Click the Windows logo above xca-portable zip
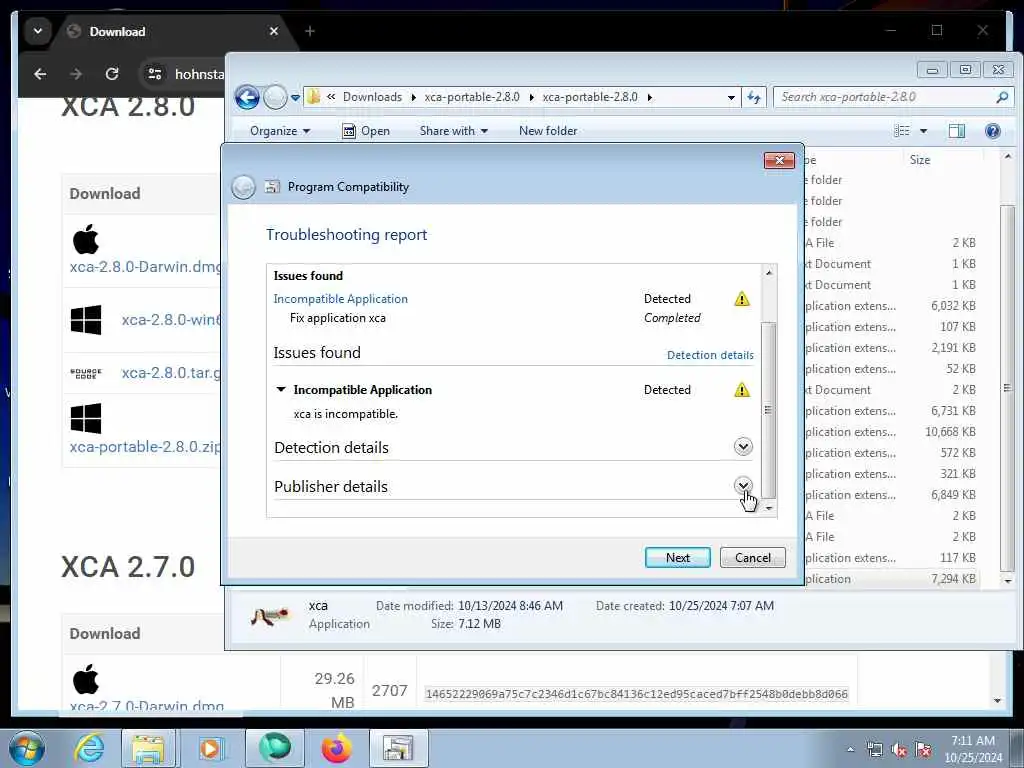1024x768 pixels. [86, 419]
